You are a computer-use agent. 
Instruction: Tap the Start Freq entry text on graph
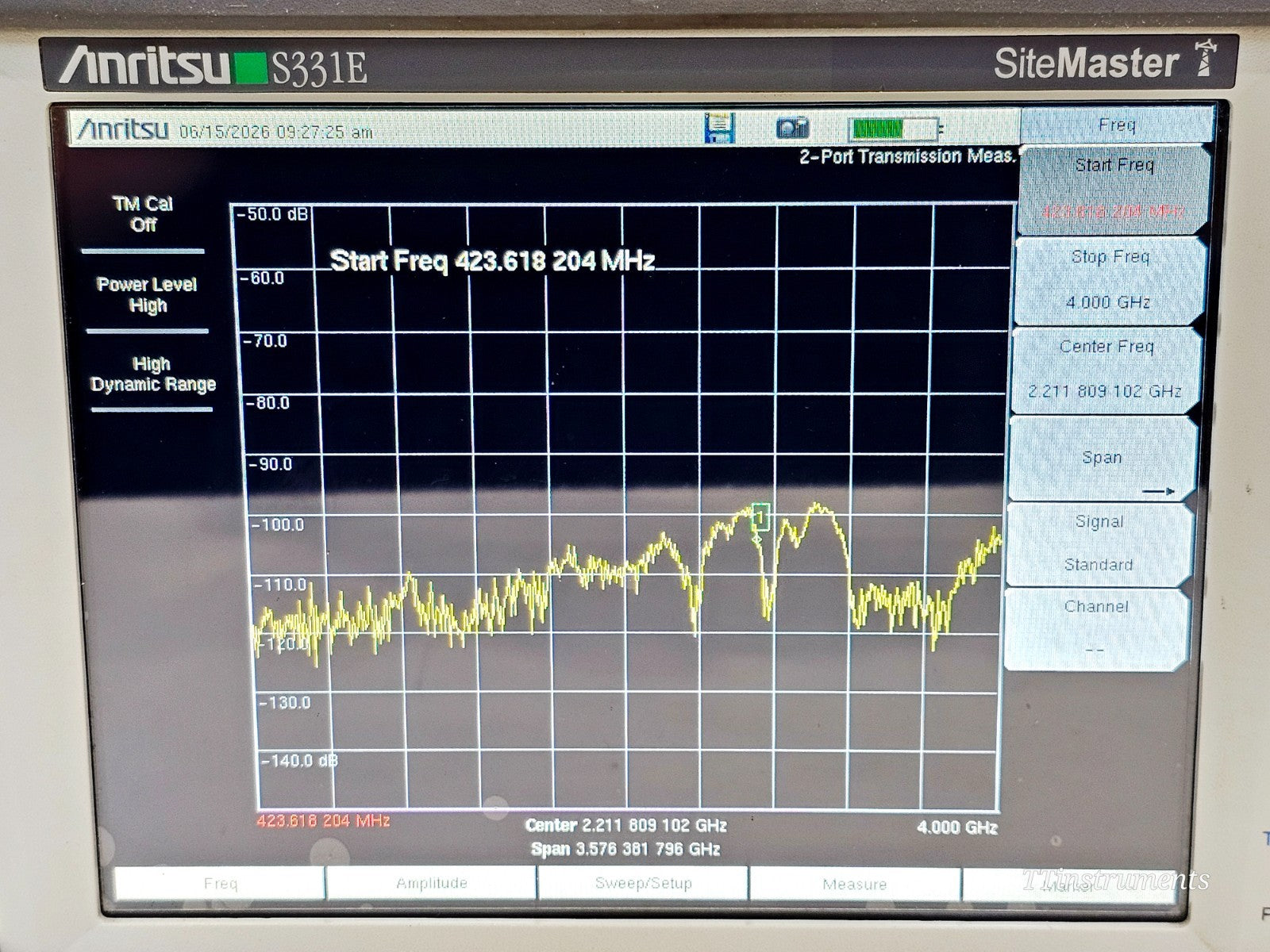(x=492, y=260)
